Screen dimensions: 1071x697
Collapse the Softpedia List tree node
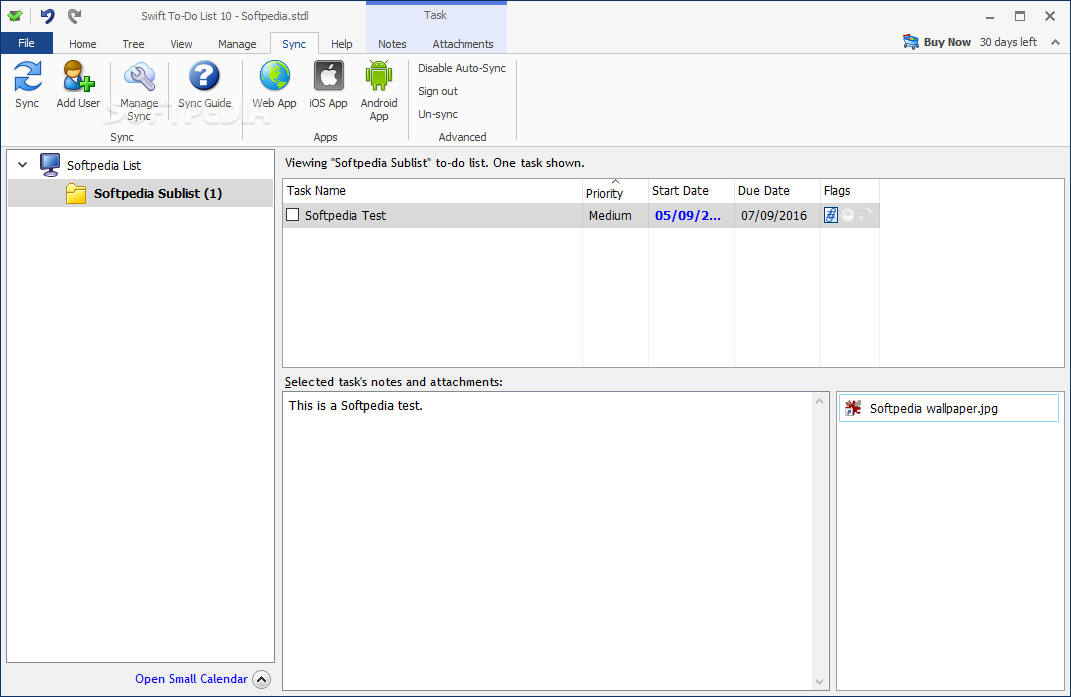23,165
